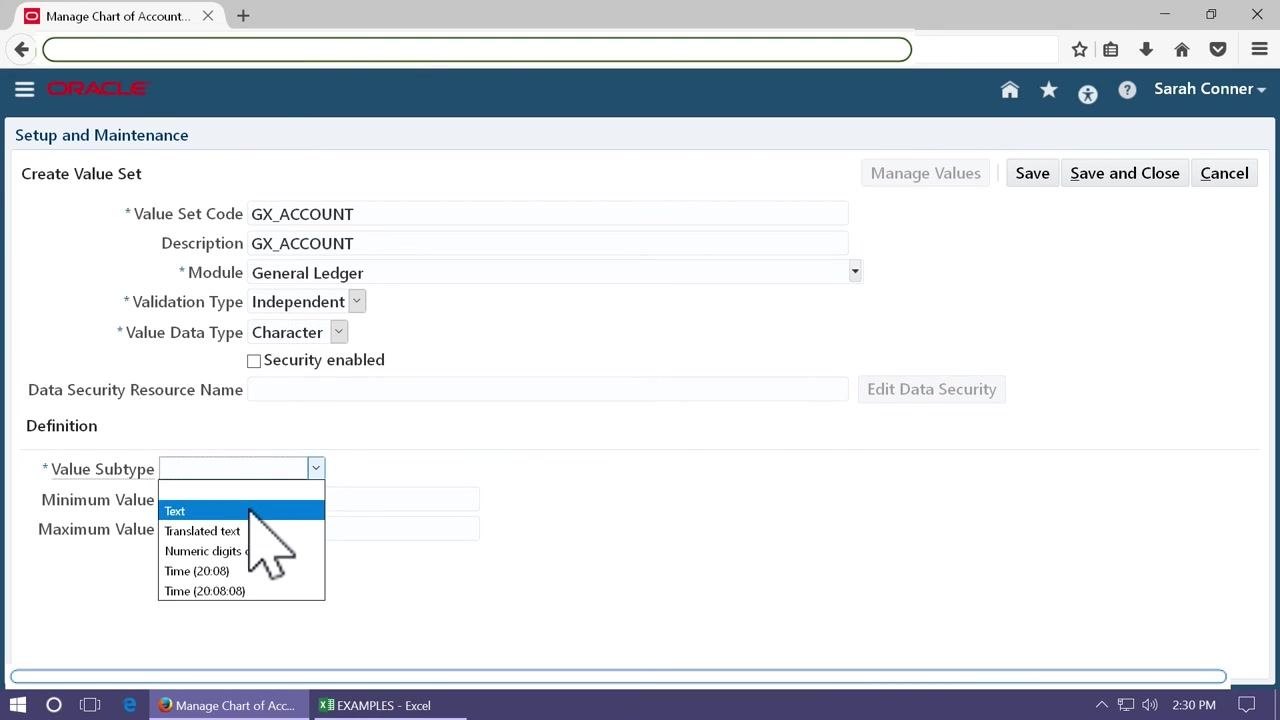Screen dimensions: 1280x720
Task: Open the Pocket icon in the browser toolbar
Action: coord(1218,49)
